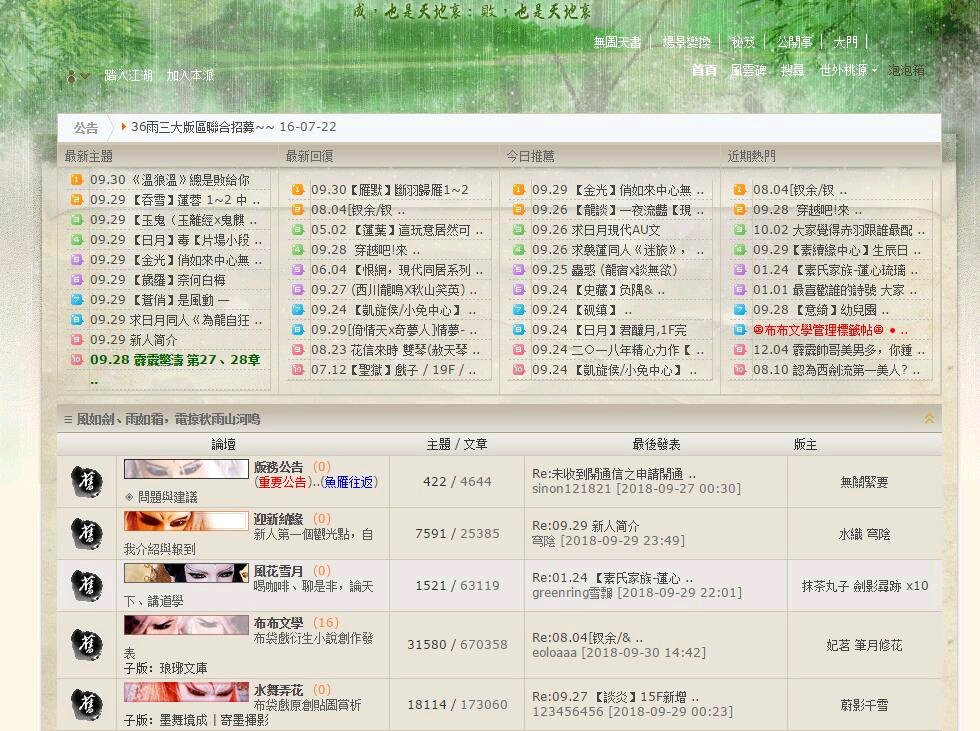980x731 pixels.
Task: Open 泡泡箱 navigation menu item
Action: 906,70
